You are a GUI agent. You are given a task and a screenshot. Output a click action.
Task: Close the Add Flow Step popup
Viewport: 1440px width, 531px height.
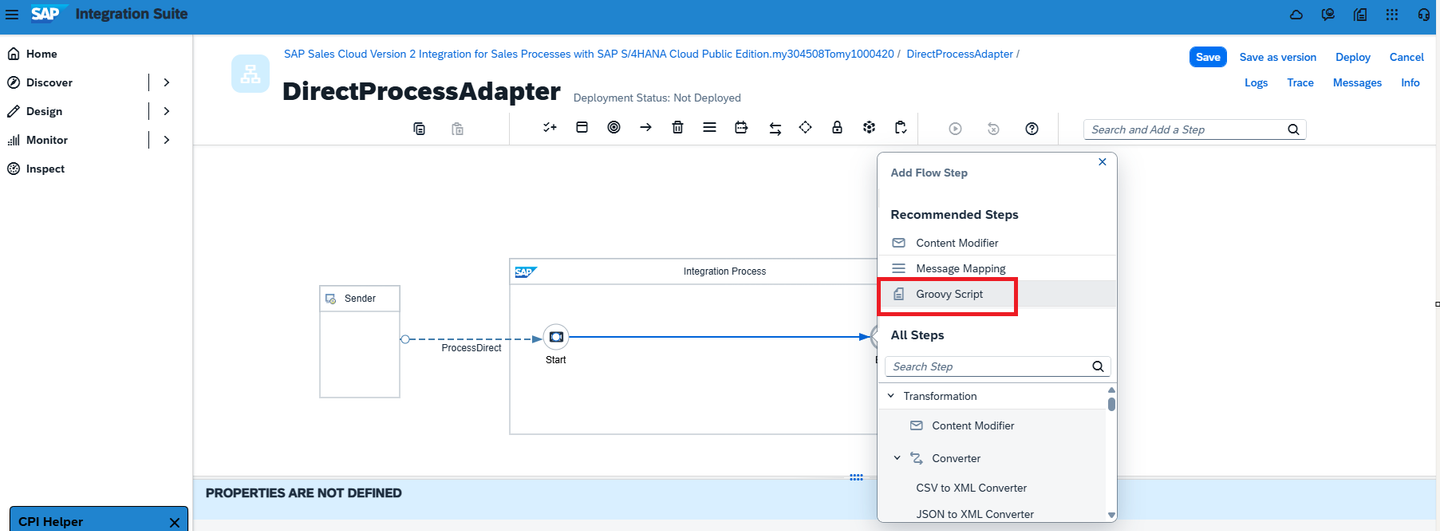click(x=1103, y=161)
